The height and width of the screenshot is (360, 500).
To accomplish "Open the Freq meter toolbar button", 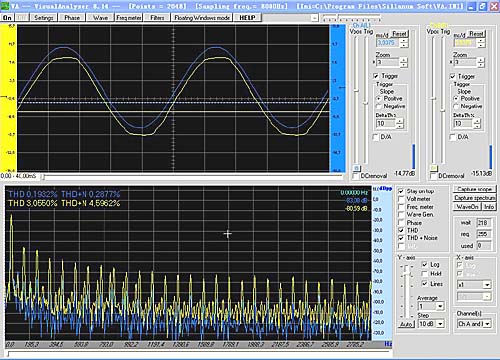I will pos(129,18).
